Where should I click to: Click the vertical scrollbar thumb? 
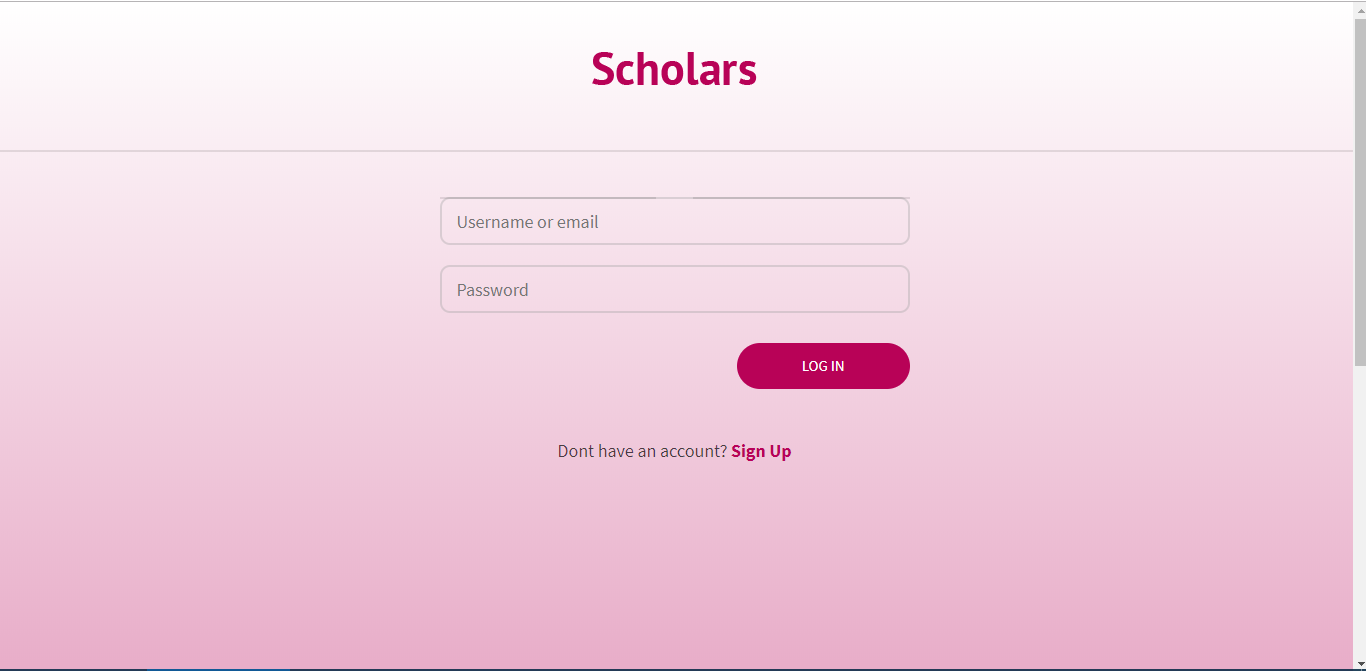pyautogui.click(x=1359, y=191)
